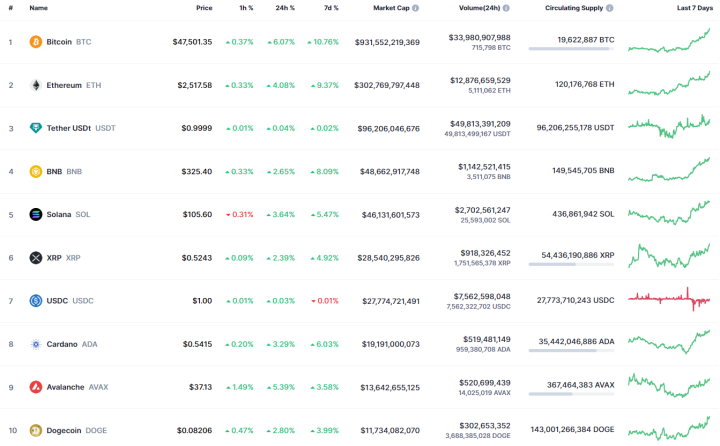Open the XRP name link
Image resolution: width=720 pixels, height=446 pixels.
coord(54,258)
